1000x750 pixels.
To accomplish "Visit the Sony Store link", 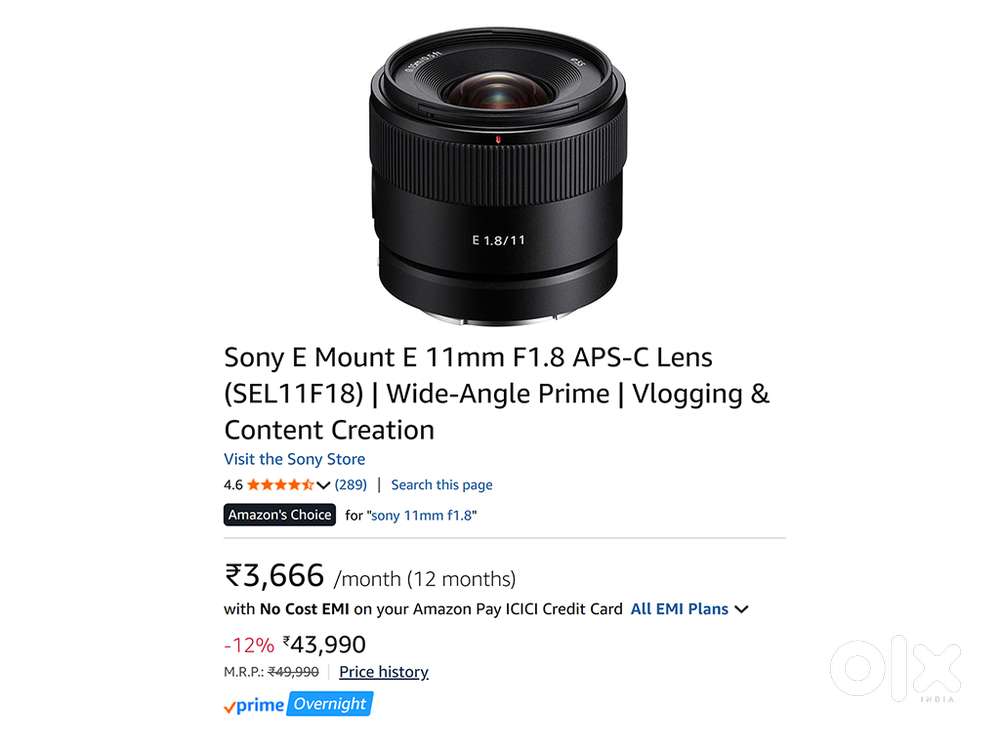I will click(294, 459).
